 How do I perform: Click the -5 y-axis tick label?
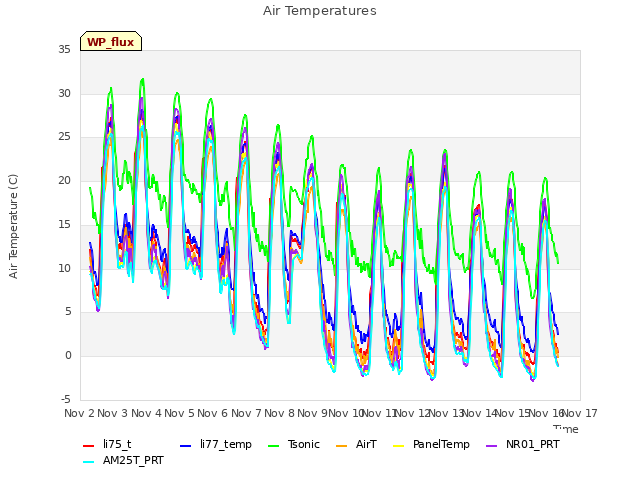[x=66, y=399]
